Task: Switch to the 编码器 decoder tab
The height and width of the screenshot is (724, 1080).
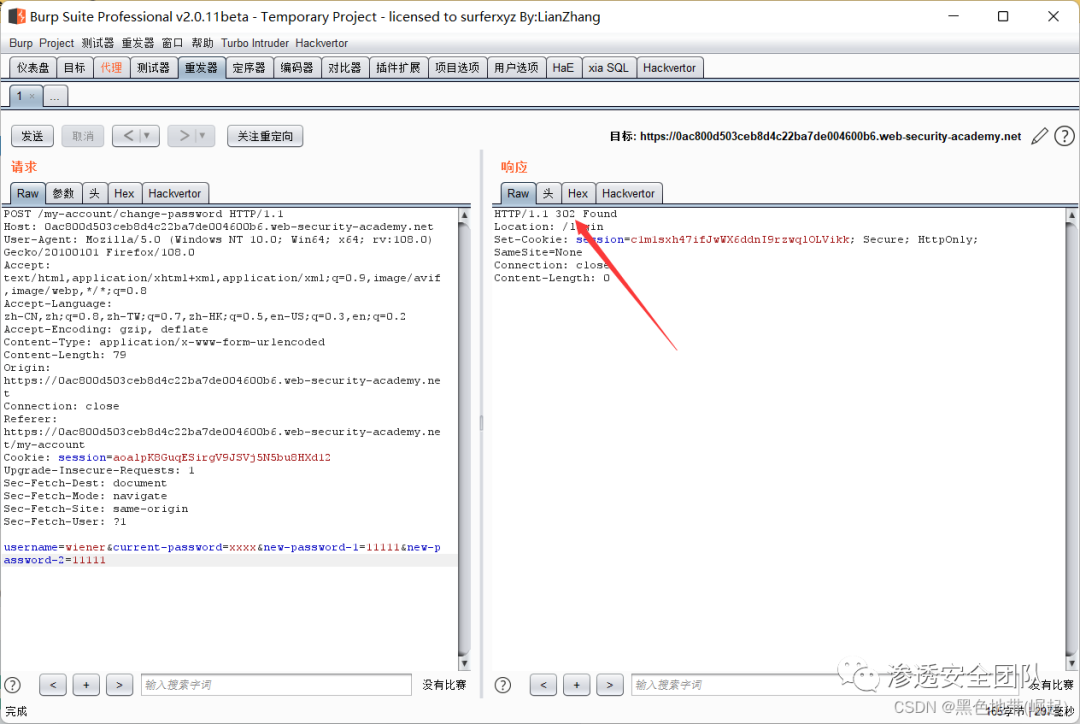Action: [297, 68]
